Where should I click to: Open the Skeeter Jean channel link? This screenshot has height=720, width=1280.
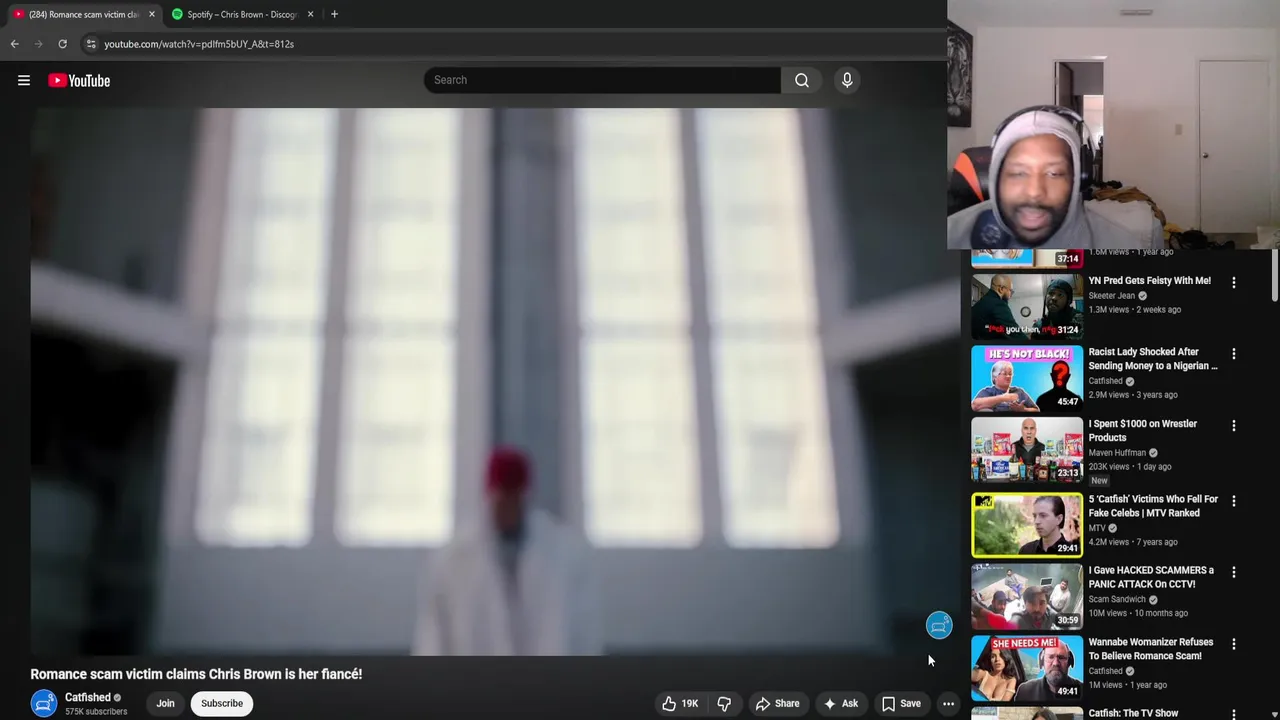1111,296
